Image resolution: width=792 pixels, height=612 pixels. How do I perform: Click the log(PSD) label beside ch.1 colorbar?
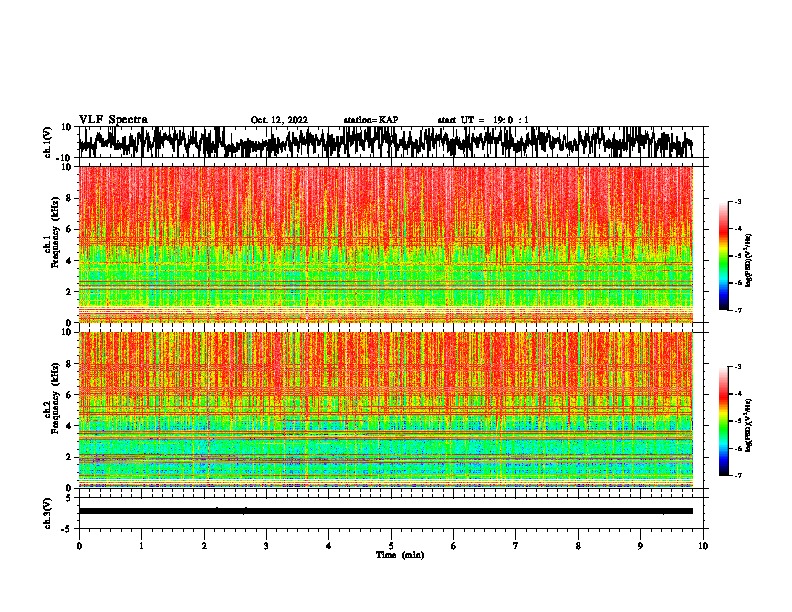(x=748, y=261)
